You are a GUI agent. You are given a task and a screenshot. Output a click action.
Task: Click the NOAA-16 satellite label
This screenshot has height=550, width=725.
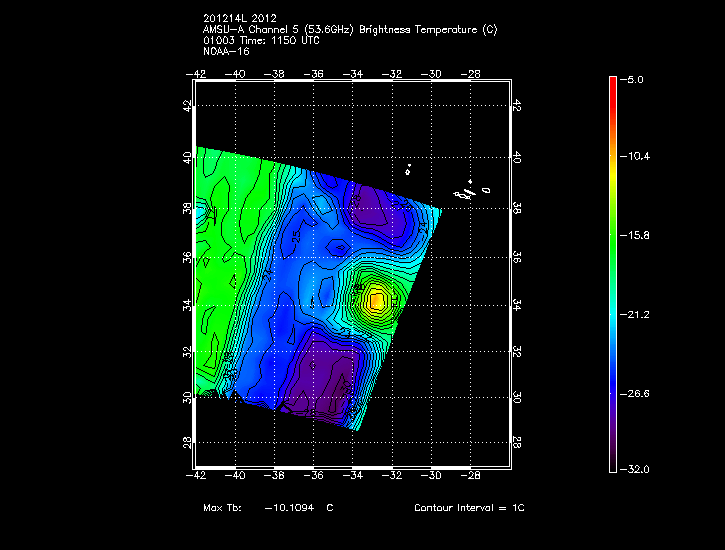225,50
